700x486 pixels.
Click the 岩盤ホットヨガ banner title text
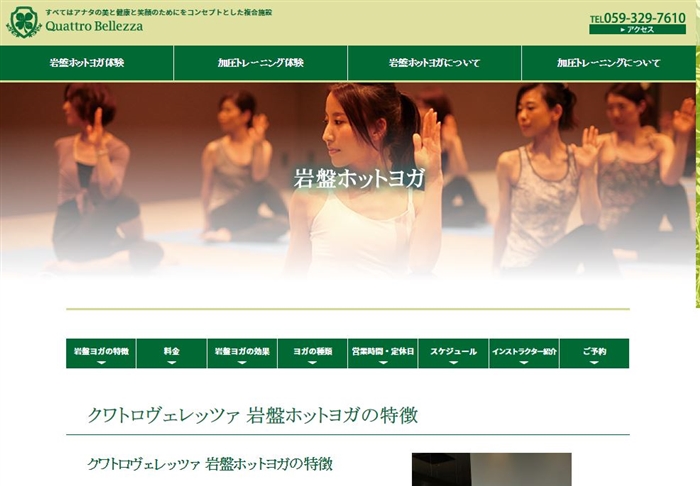(x=359, y=179)
